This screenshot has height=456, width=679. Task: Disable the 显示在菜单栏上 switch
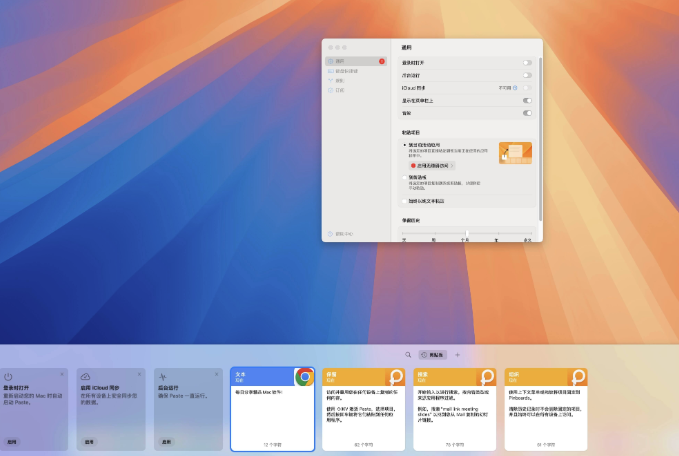[526, 101]
